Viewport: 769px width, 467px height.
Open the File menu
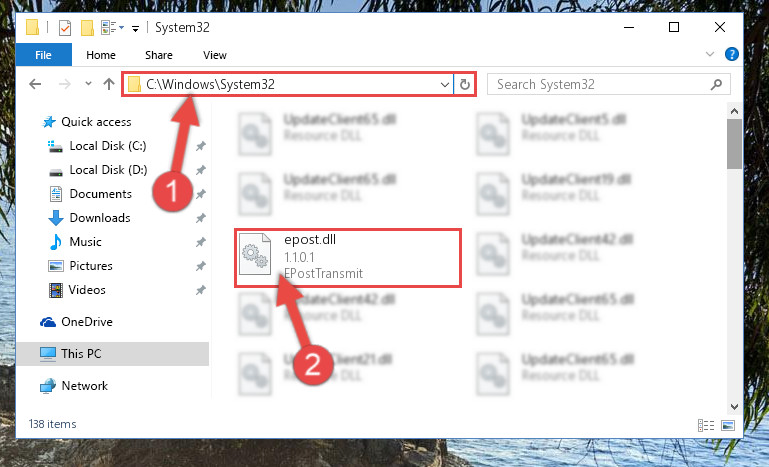(x=43, y=54)
